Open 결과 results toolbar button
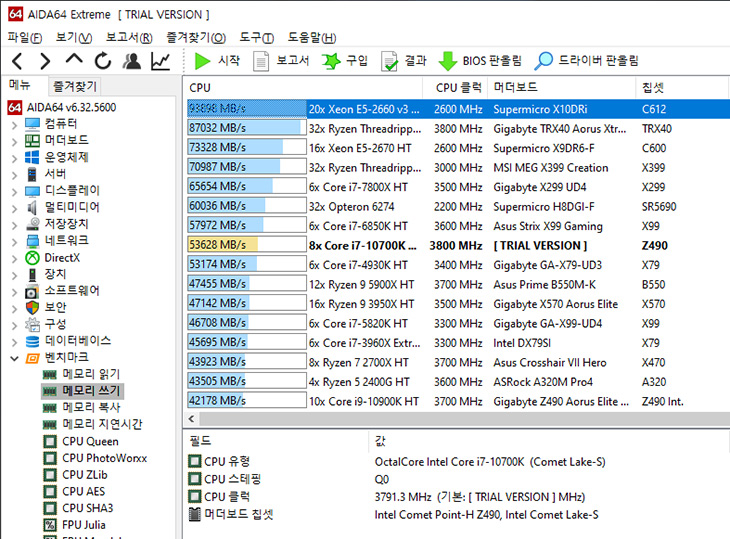The image size is (730, 539). click(404, 61)
